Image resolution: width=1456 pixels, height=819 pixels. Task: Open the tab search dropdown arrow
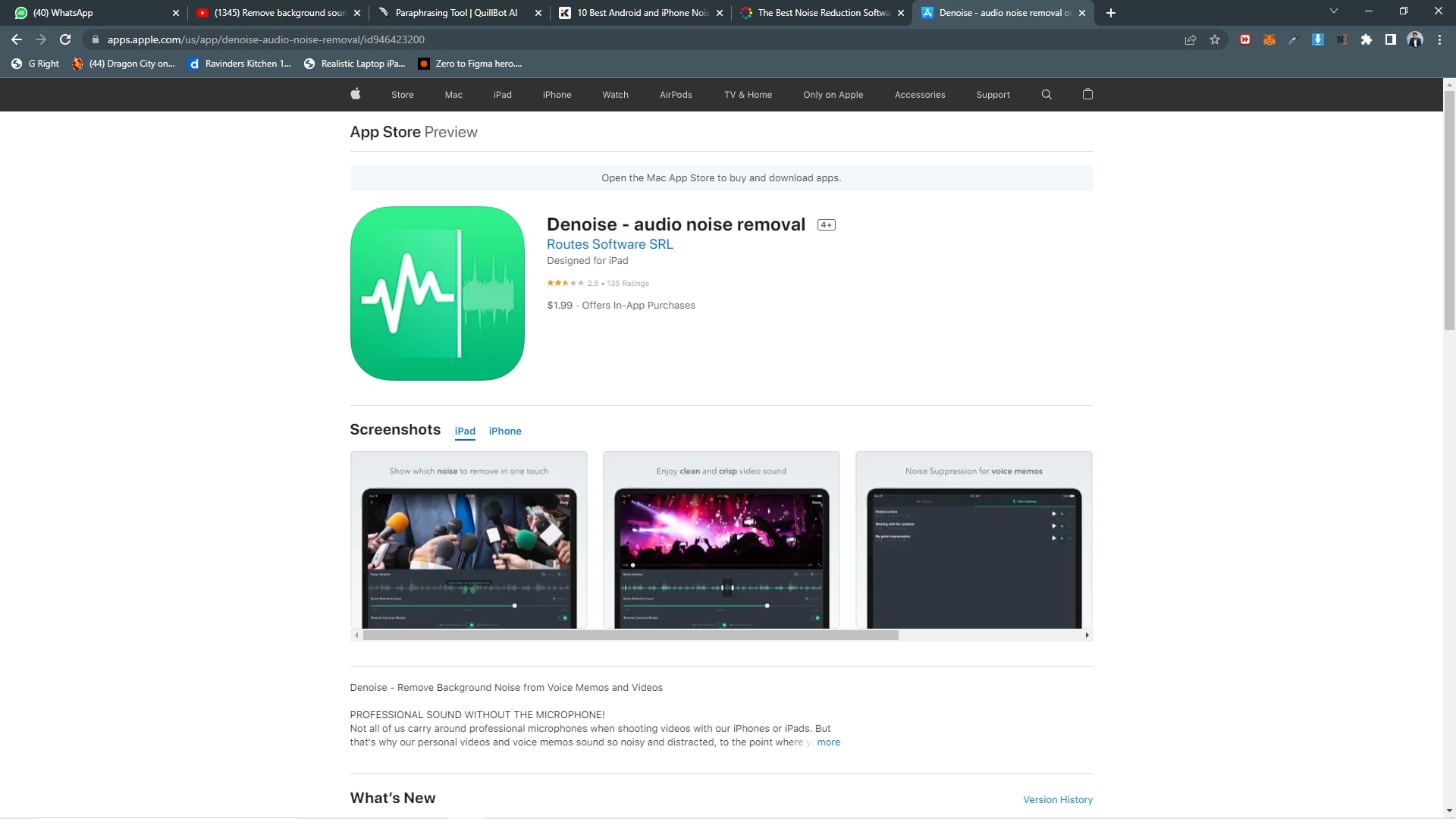tap(1334, 11)
